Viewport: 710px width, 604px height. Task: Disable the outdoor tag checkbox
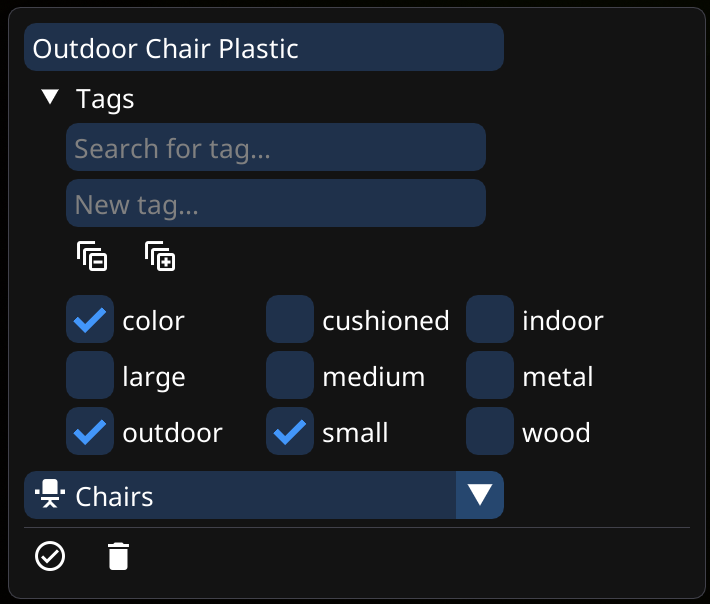[x=90, y=432]
